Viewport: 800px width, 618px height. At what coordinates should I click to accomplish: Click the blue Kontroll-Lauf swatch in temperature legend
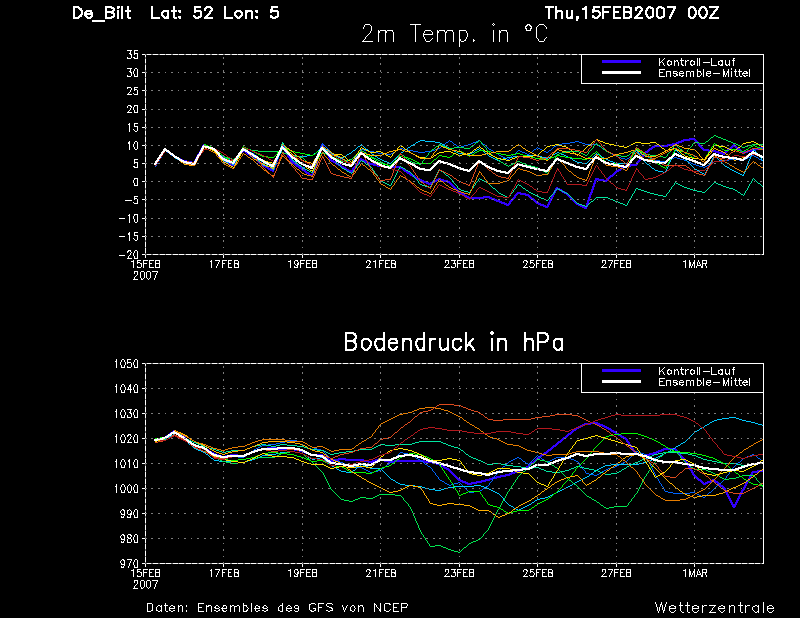point(621,62)
